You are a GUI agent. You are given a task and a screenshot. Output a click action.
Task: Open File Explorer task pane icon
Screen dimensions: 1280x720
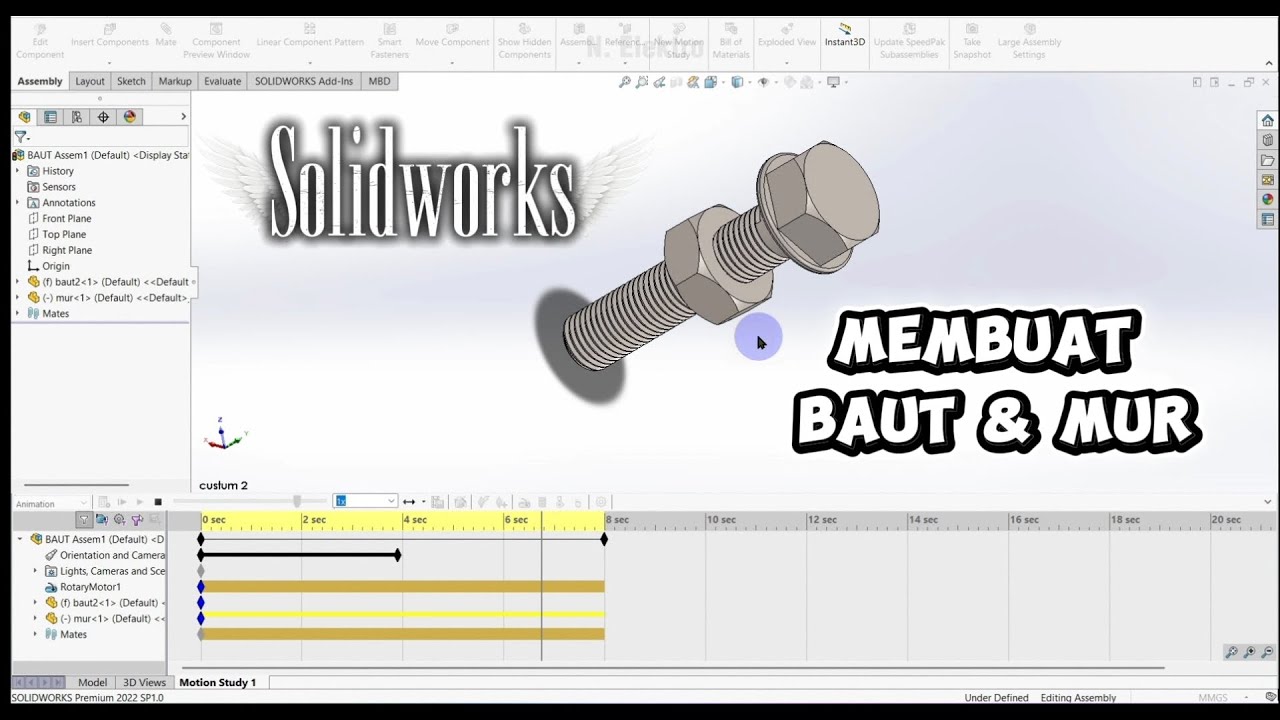(1267, 161)
